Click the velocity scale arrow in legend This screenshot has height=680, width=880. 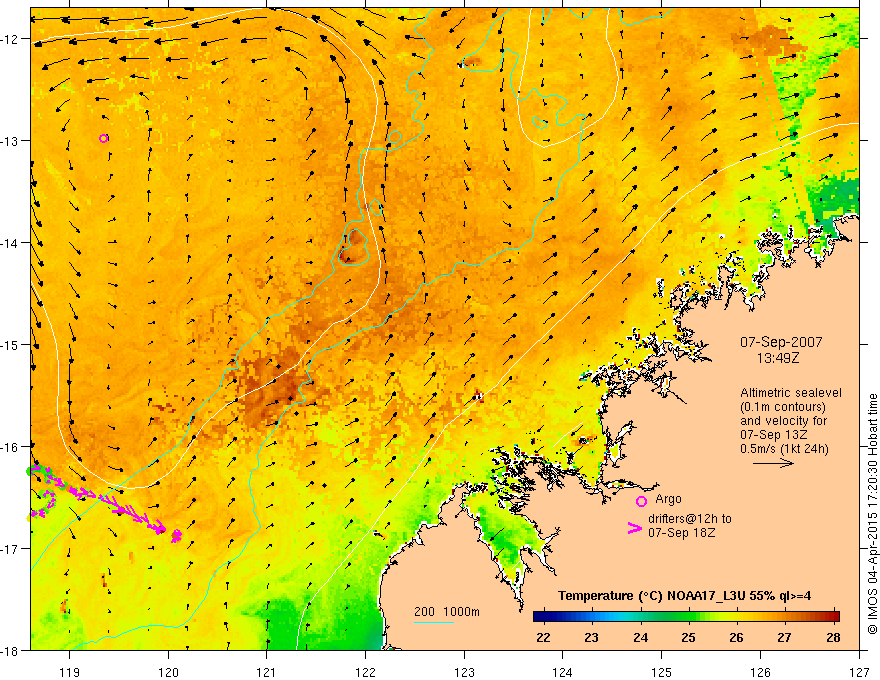pyautogui.click(x=773, y=463)
